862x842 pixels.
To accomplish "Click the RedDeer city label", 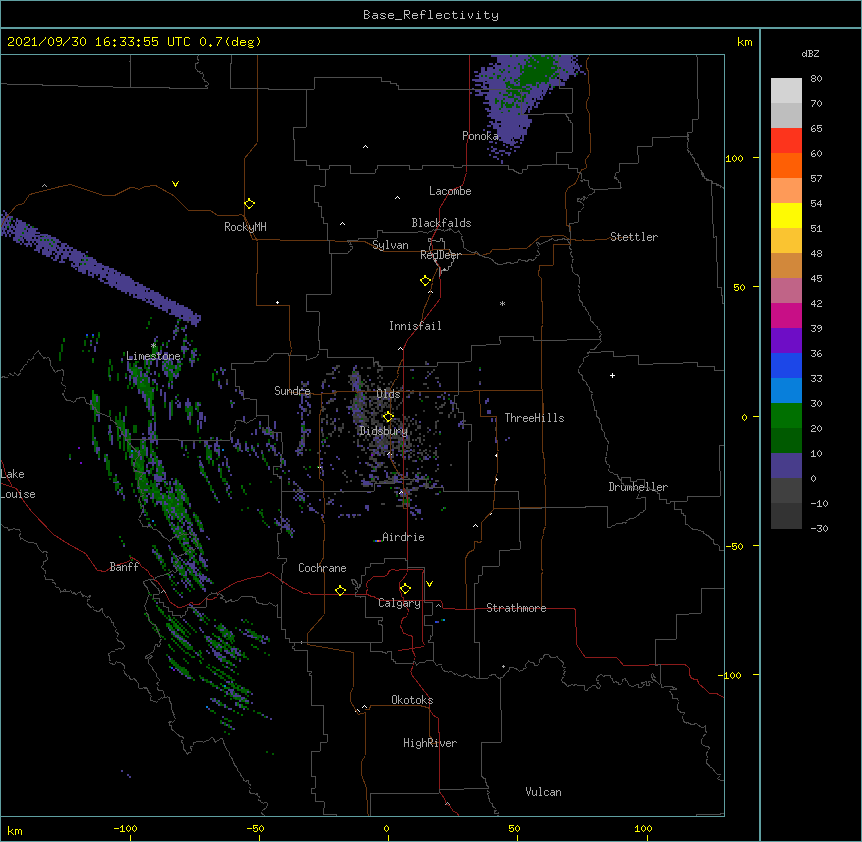I will (x=440, y=255).
